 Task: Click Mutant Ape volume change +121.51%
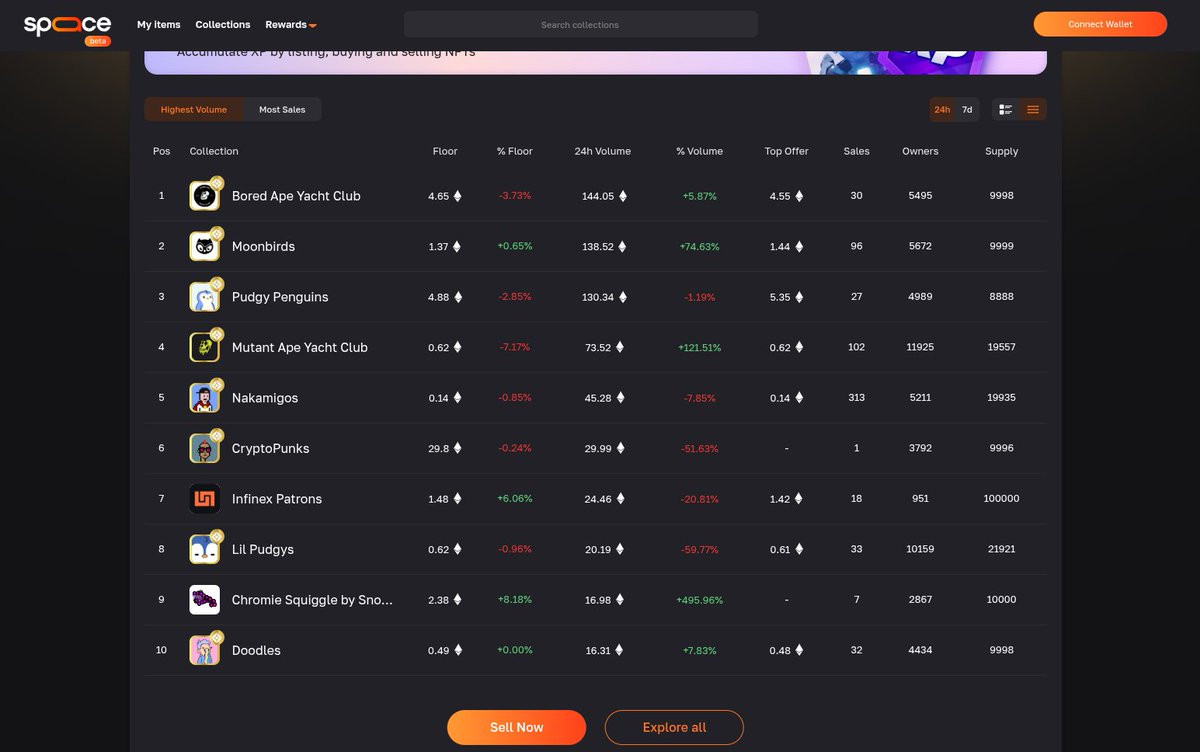point(699,347)
